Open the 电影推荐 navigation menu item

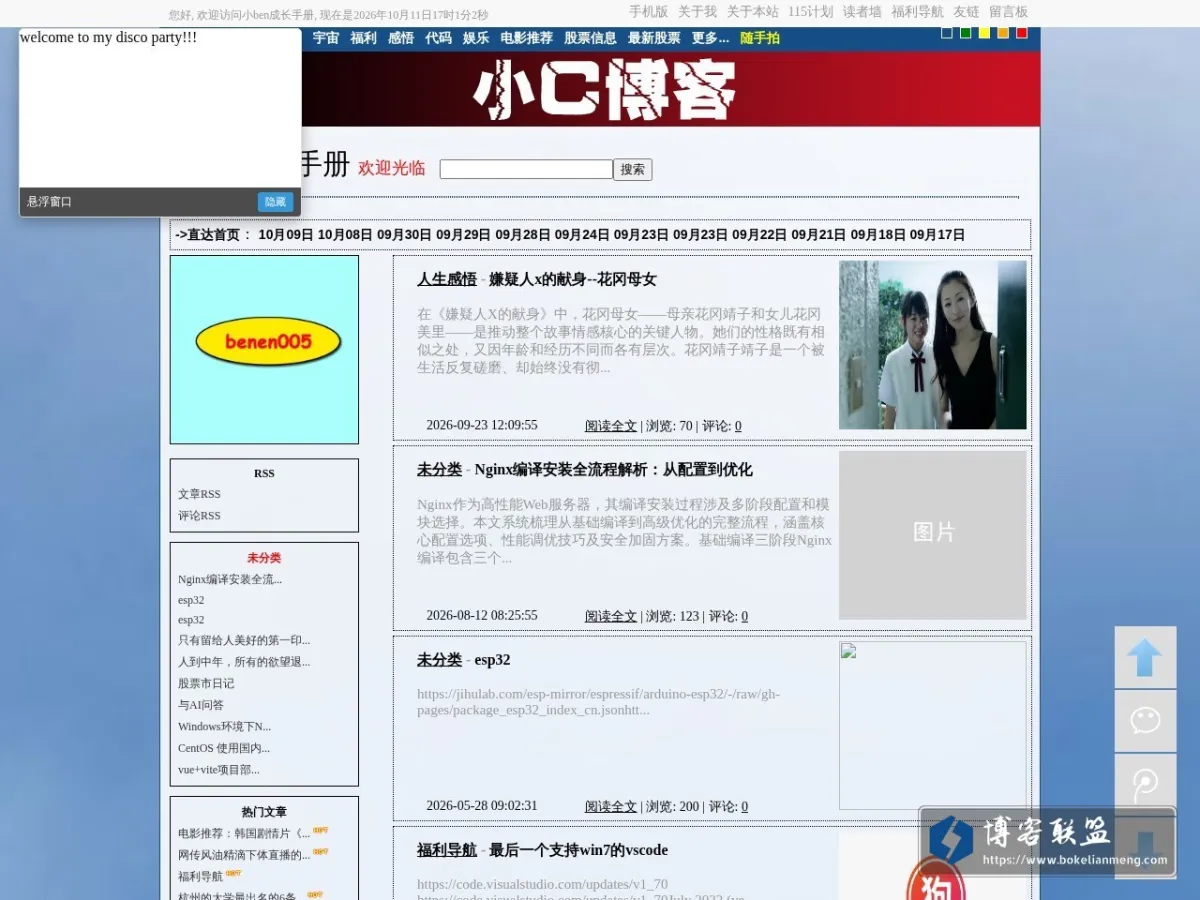(x=527, y=38)
